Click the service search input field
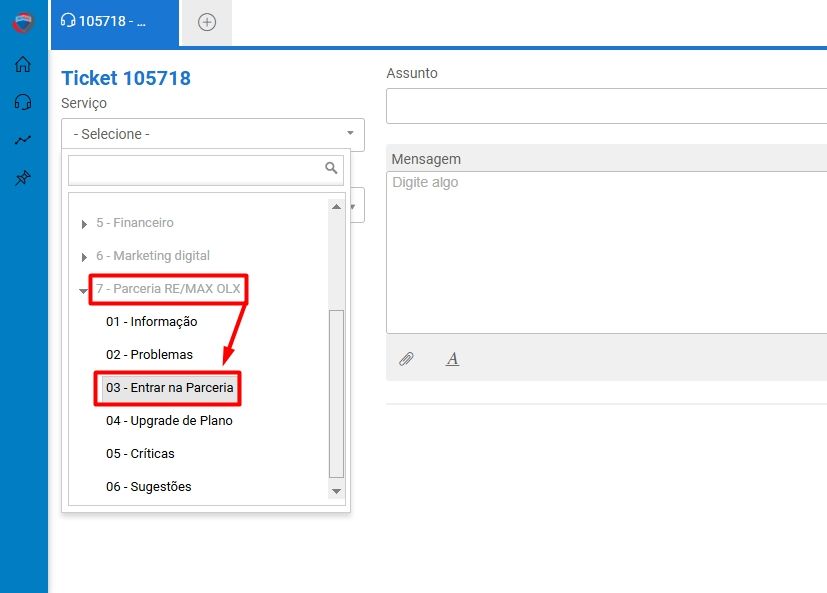827x593 pixels. pos(206,170)
